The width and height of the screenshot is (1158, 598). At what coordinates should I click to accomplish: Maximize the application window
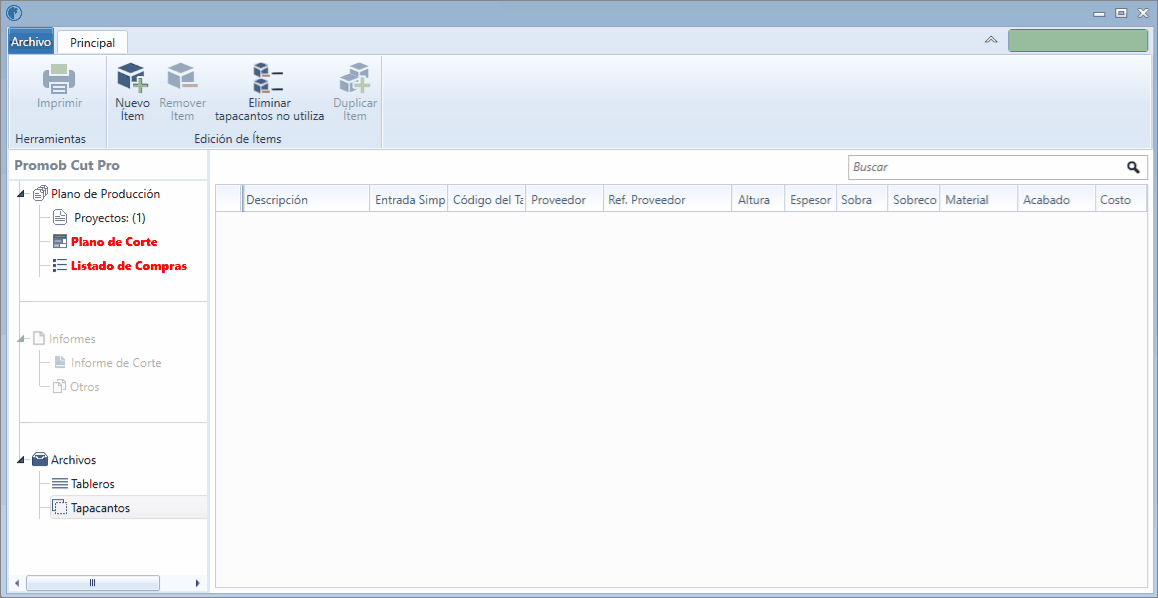pos(1121,13)
